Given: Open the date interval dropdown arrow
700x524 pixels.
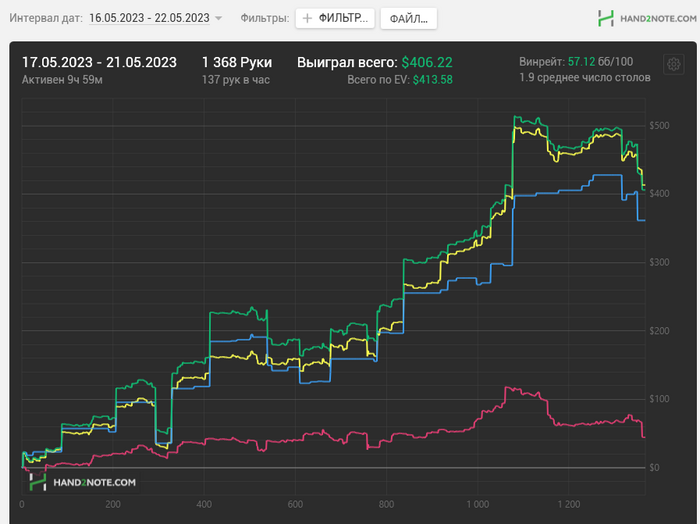Looking at the screenshot, I should coord(218,18).
